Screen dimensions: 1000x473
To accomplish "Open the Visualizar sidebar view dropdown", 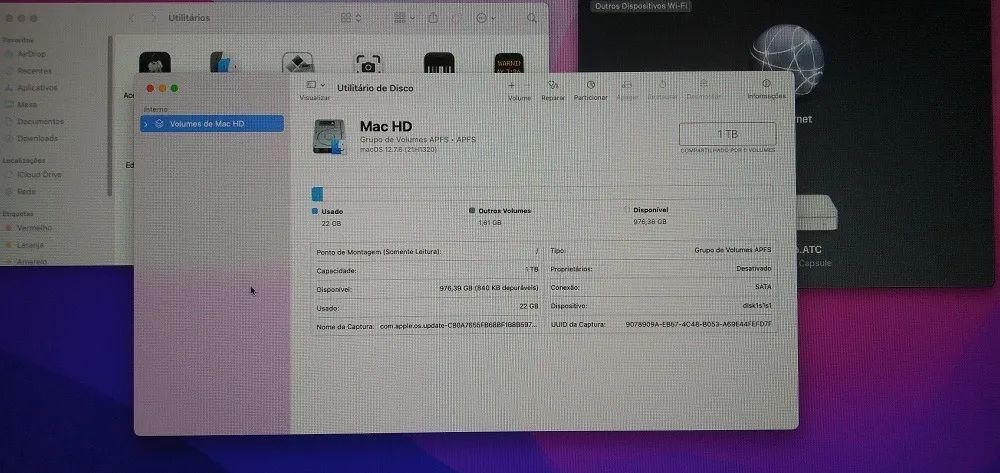I will coord(316,85).
